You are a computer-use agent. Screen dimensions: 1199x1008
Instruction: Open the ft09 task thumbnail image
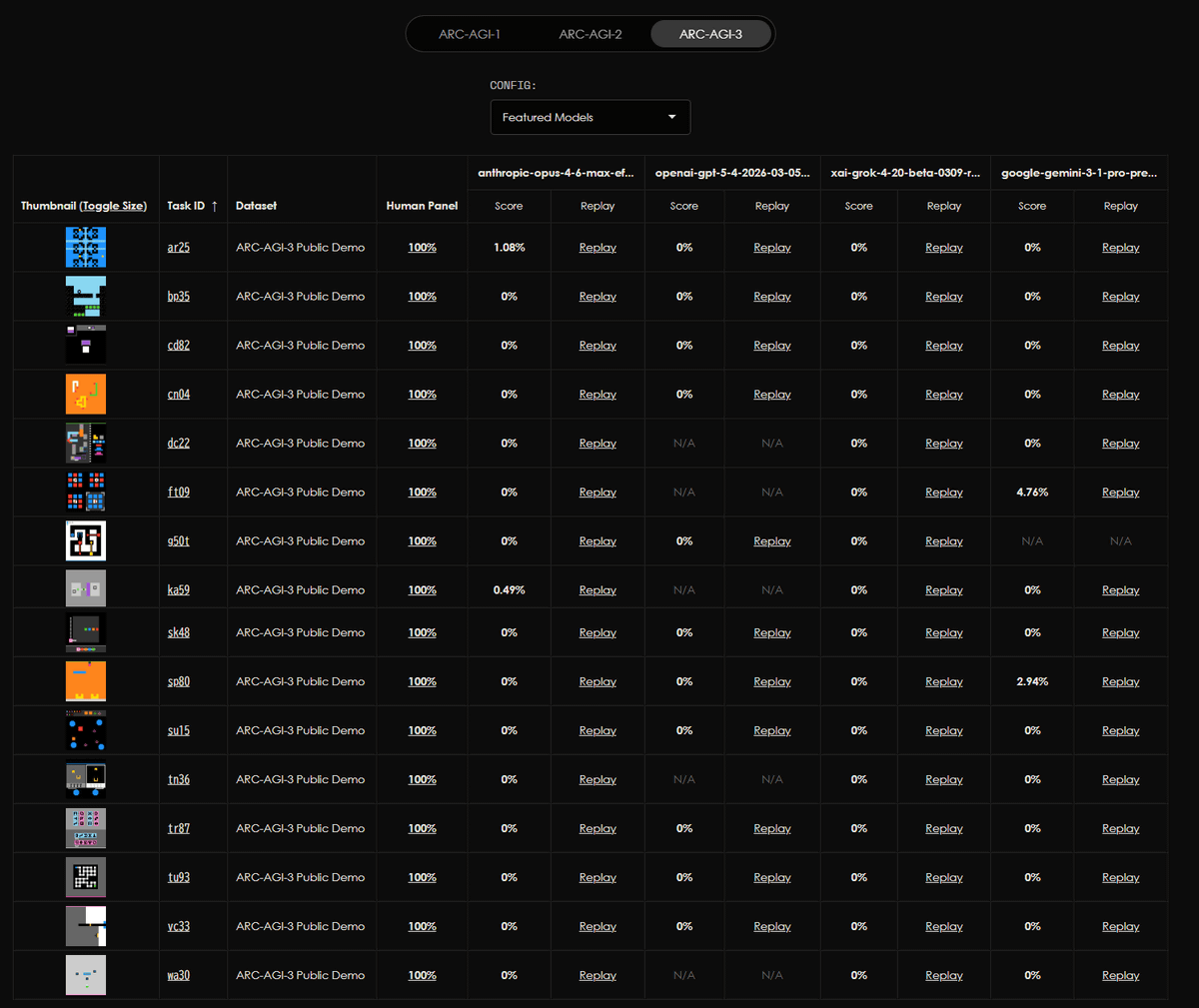point(86,492)
